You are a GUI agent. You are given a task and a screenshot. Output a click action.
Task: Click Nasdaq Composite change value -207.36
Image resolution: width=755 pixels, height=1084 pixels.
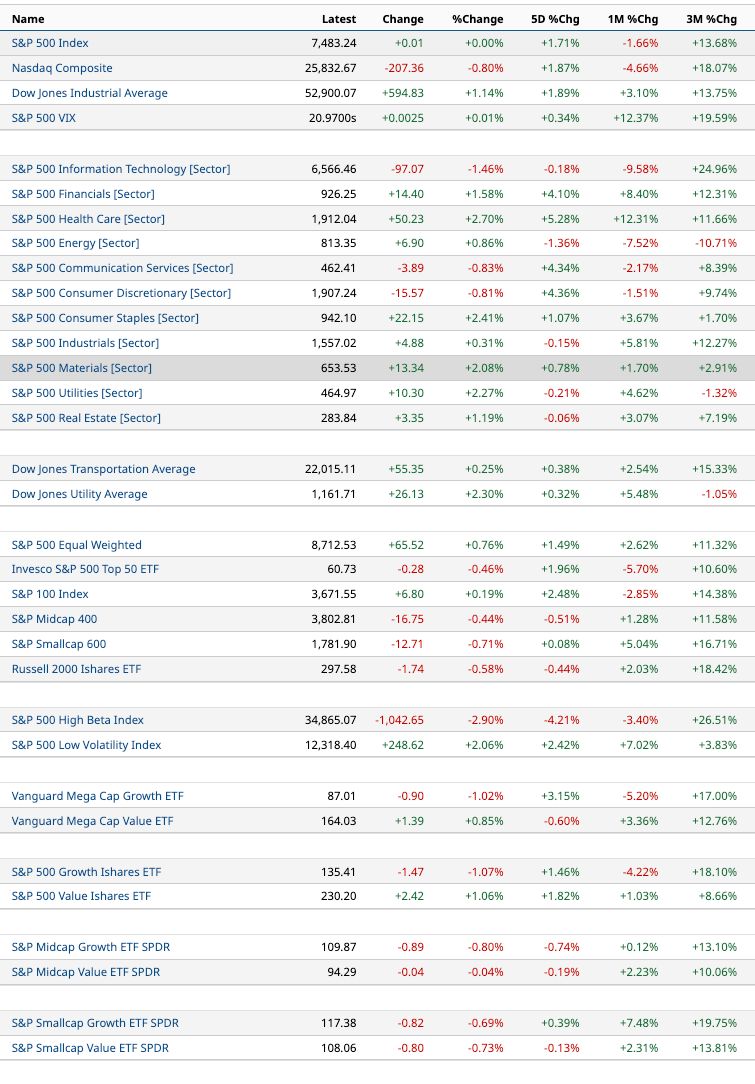(x=404, y=68)
